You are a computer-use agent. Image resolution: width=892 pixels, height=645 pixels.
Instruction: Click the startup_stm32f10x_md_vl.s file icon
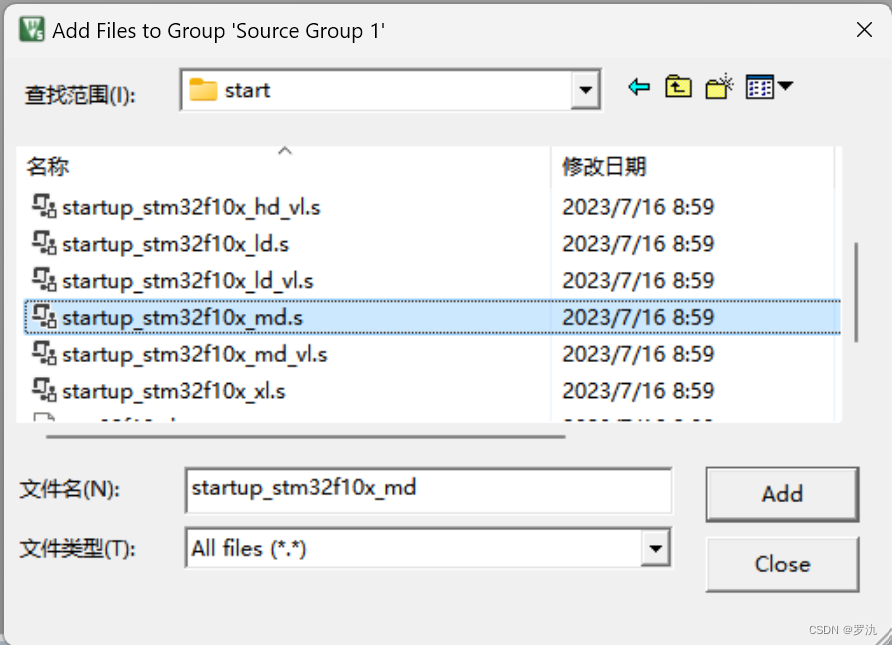44,354
